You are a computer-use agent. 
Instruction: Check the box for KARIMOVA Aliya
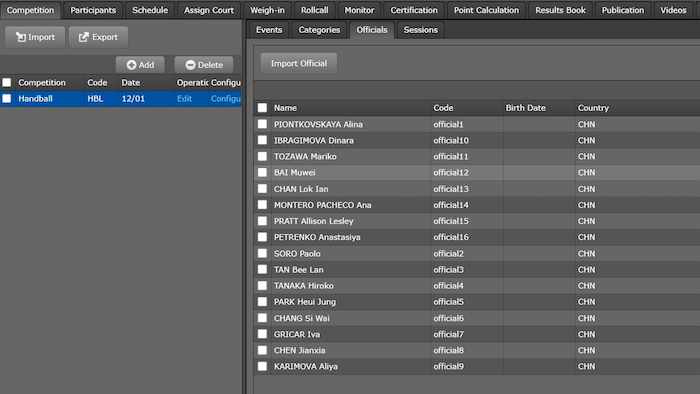[x=262, y=366]
